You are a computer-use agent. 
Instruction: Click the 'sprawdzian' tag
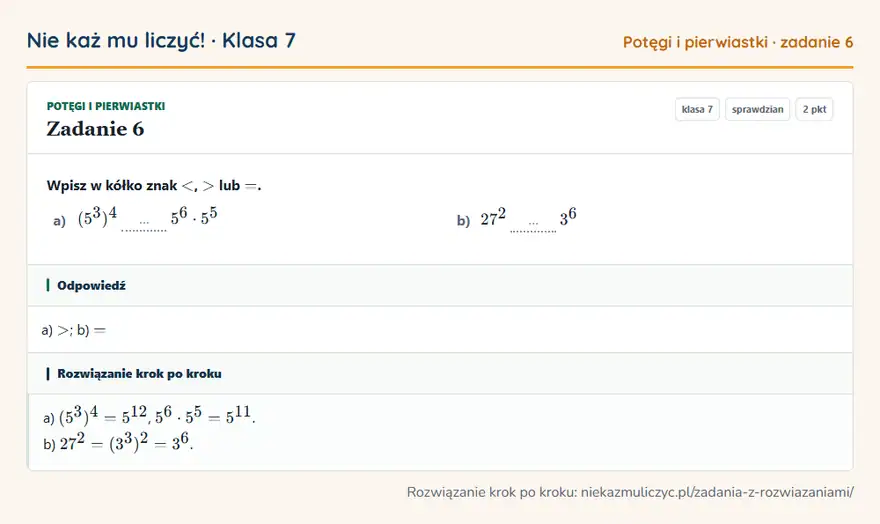(x=757, y=109)
